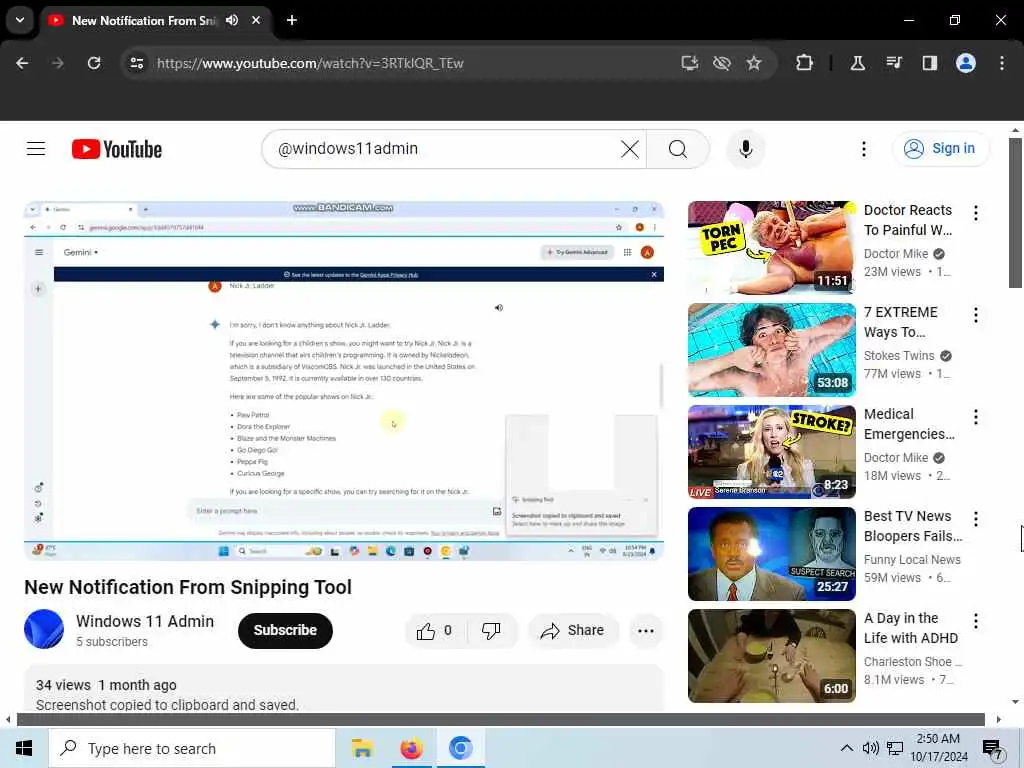View site information icon in address bar

point(136,63)
